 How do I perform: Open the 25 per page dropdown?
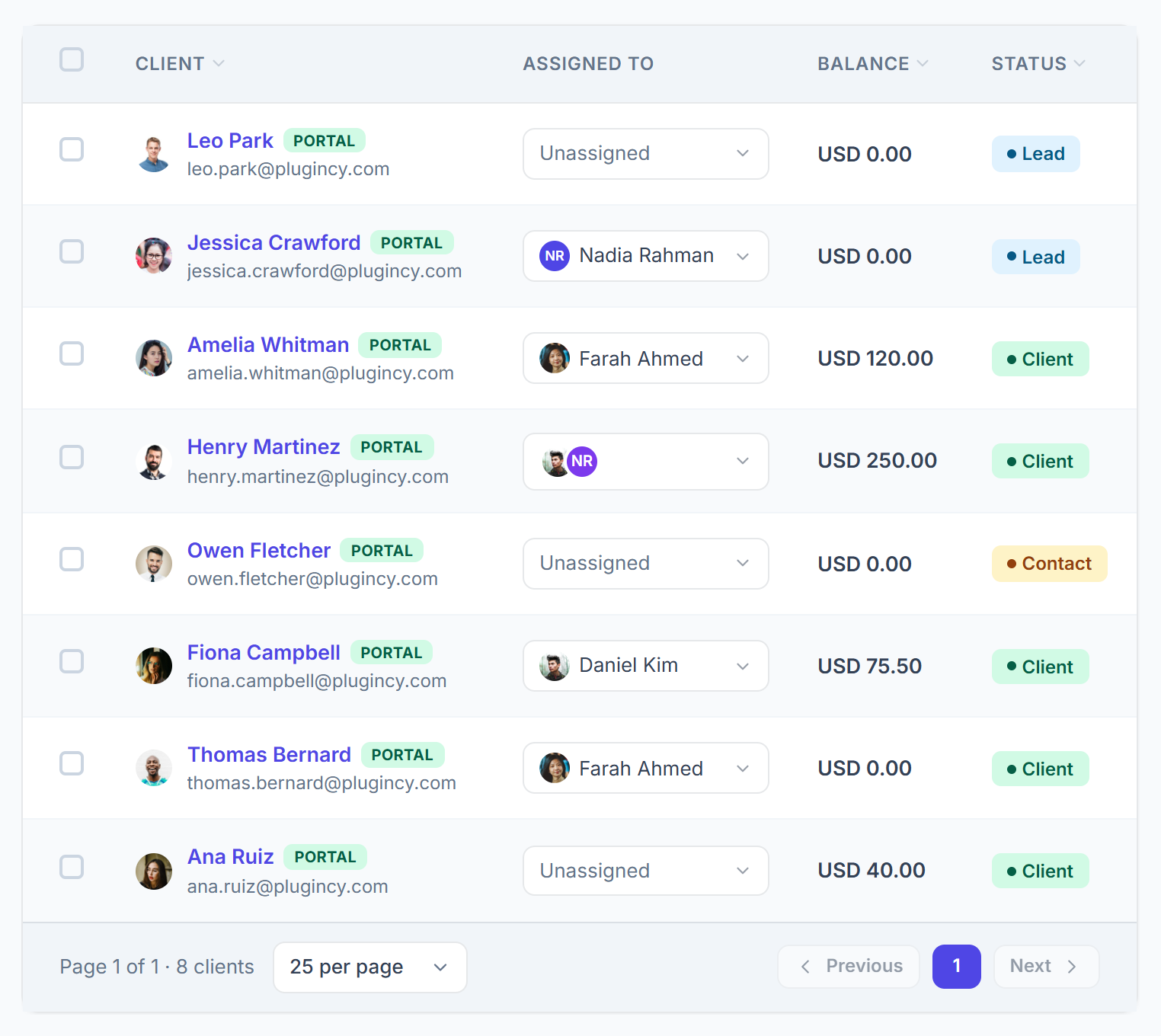[370, 967]
